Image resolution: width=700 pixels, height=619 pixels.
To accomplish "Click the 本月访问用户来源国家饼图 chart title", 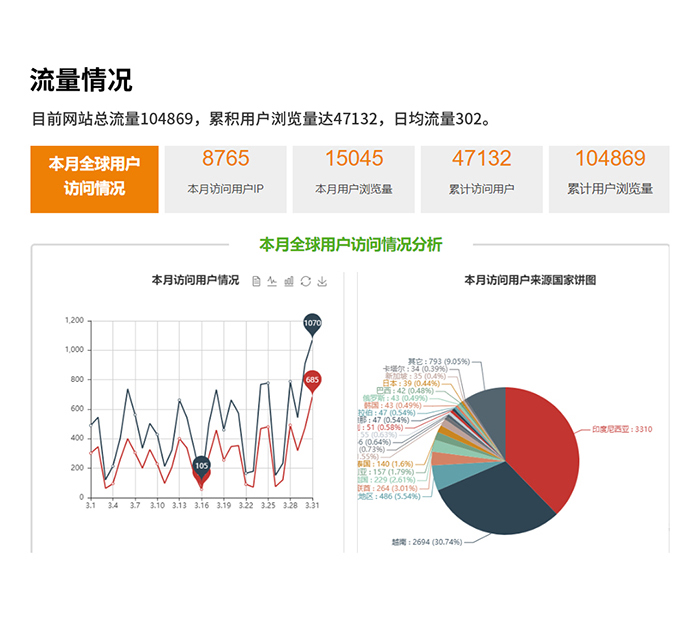I will [530, 280].
